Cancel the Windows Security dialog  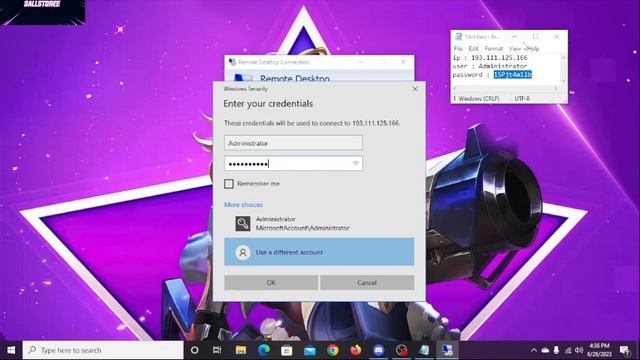tap(367, 282)
